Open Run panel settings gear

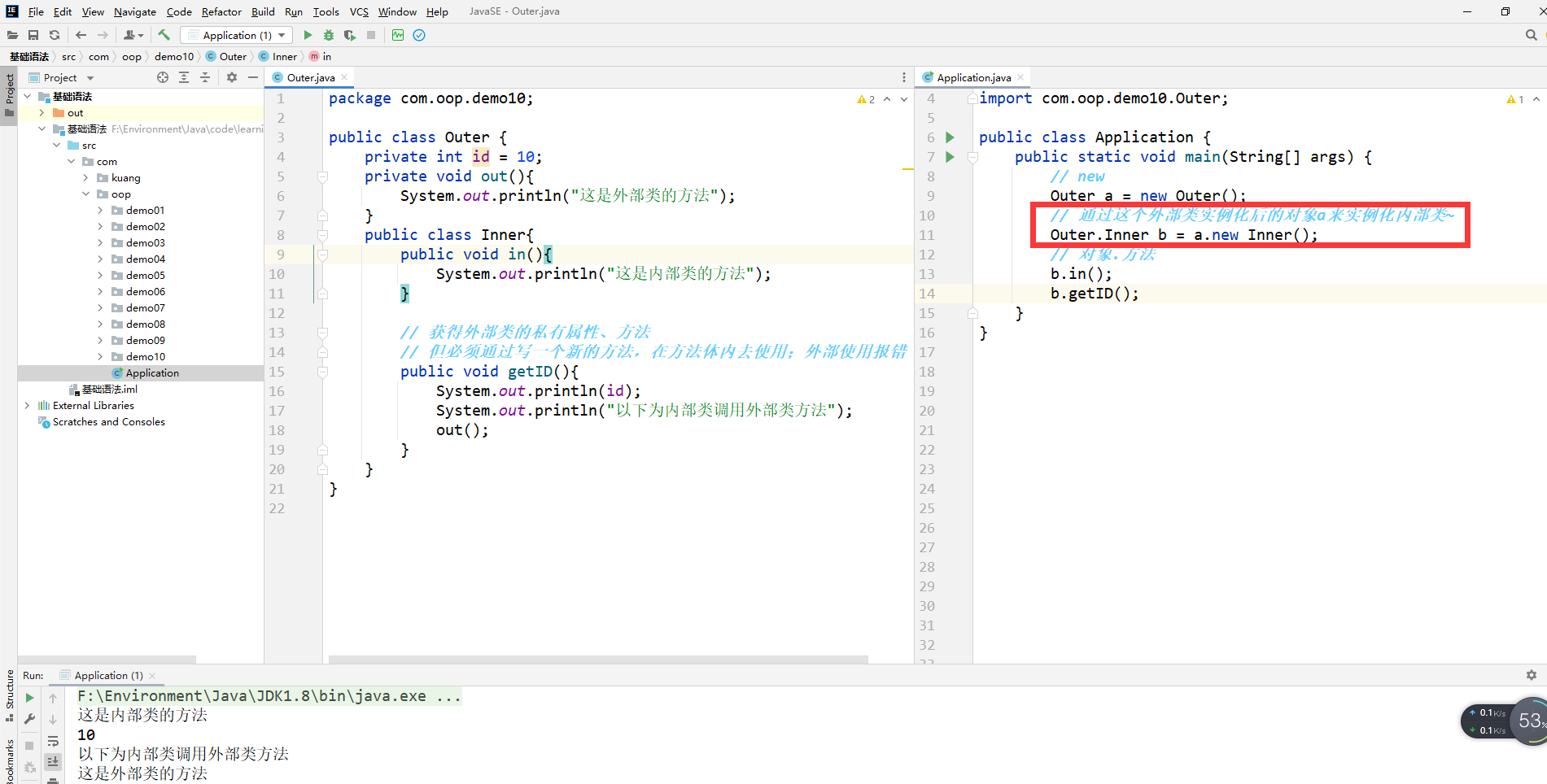[1532, 675]
